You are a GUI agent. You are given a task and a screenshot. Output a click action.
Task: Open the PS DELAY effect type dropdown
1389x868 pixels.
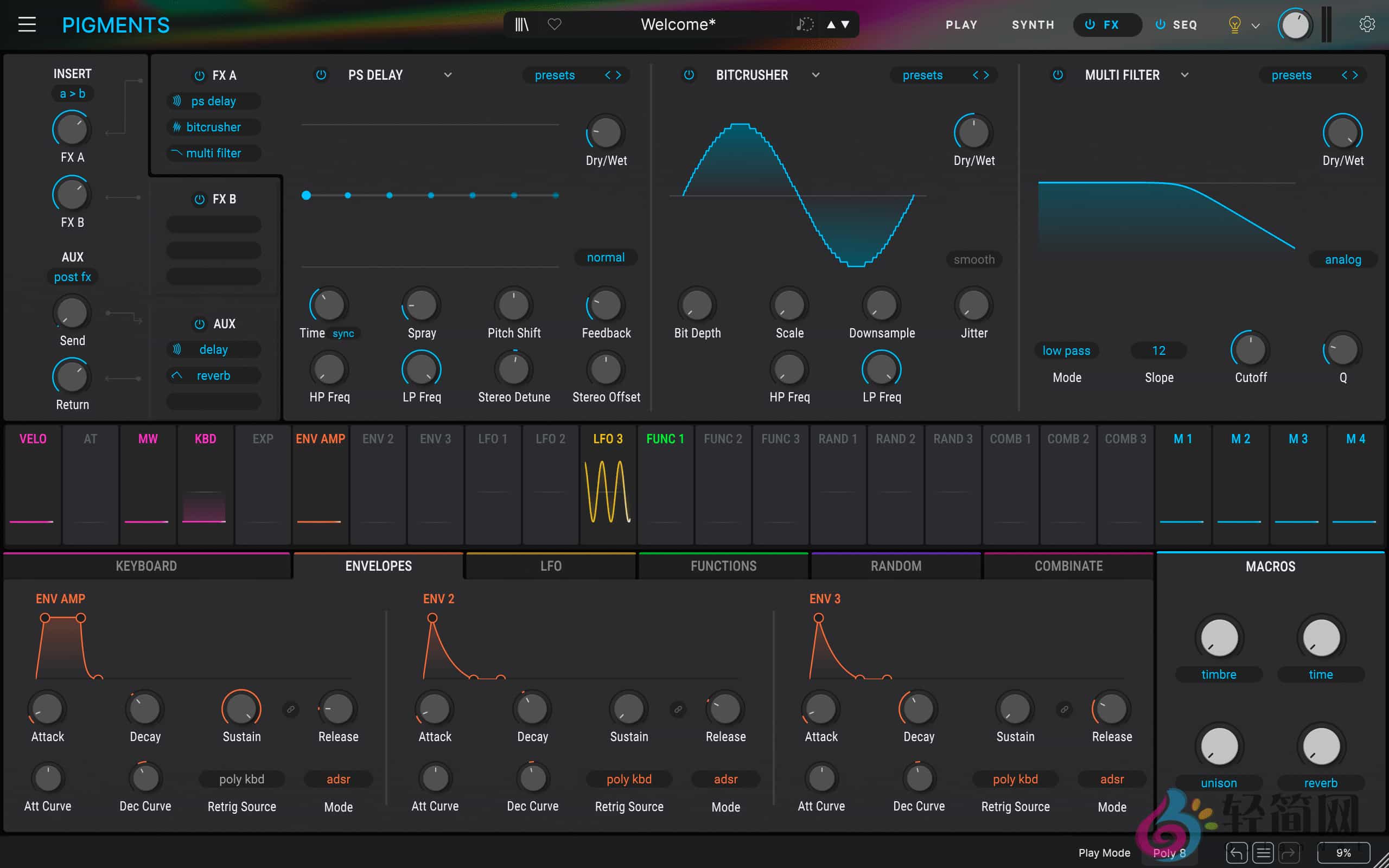(x=448, y=75)
